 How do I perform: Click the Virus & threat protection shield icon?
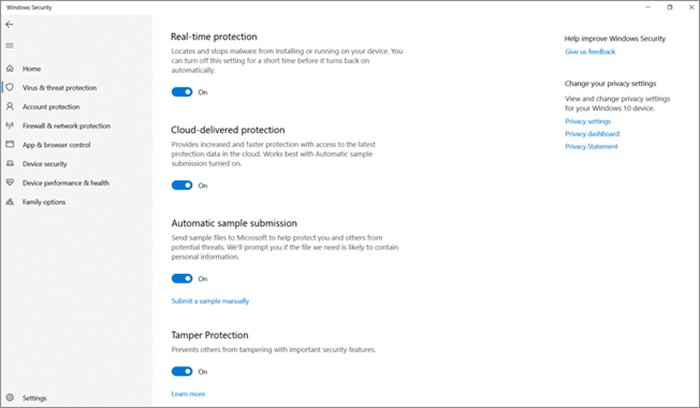pos(11,88)
